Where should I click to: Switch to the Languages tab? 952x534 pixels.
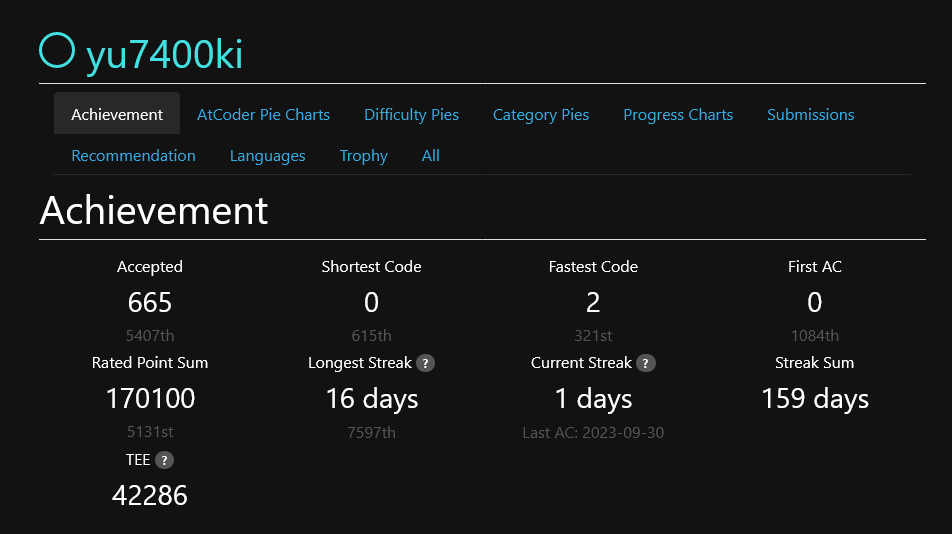coord(267,155)
